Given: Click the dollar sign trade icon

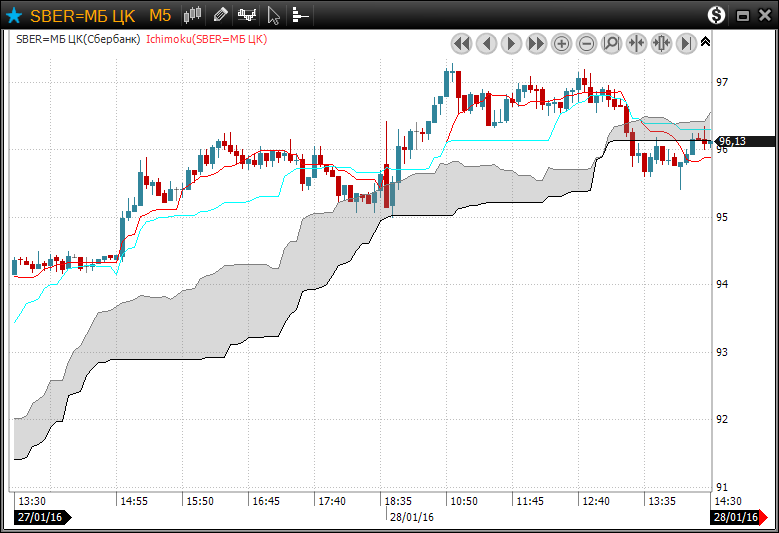Looking at the screenshot, I should [717, 15].
